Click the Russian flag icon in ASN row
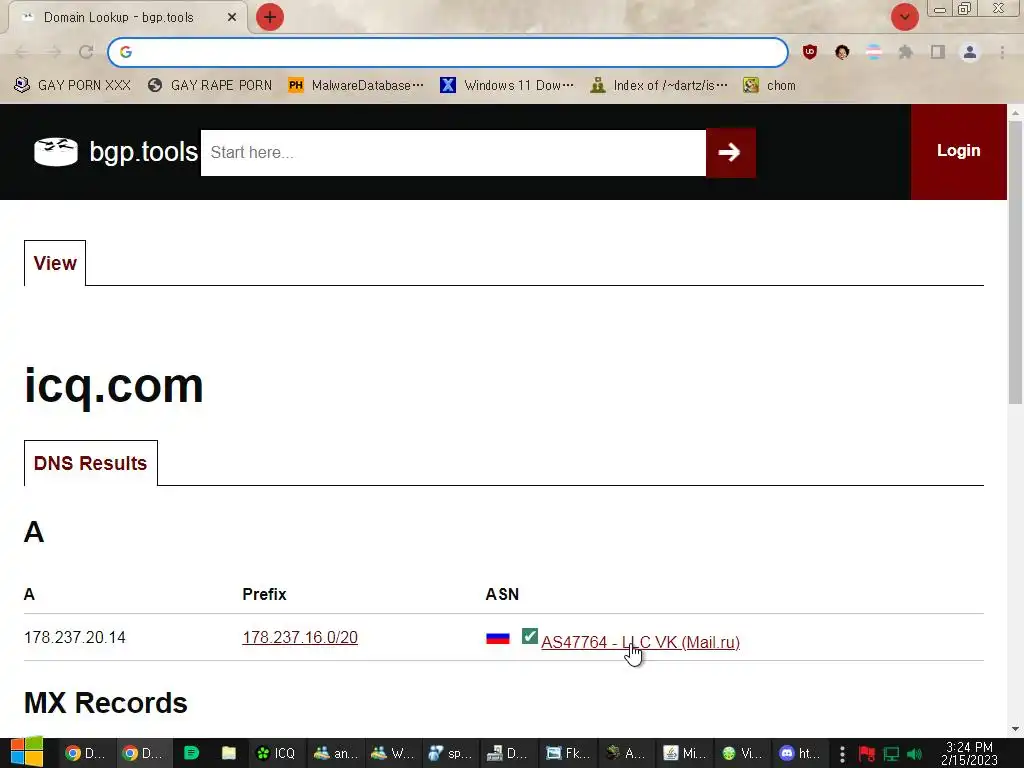Viewport: 1024px width, 768px height. 498,638
